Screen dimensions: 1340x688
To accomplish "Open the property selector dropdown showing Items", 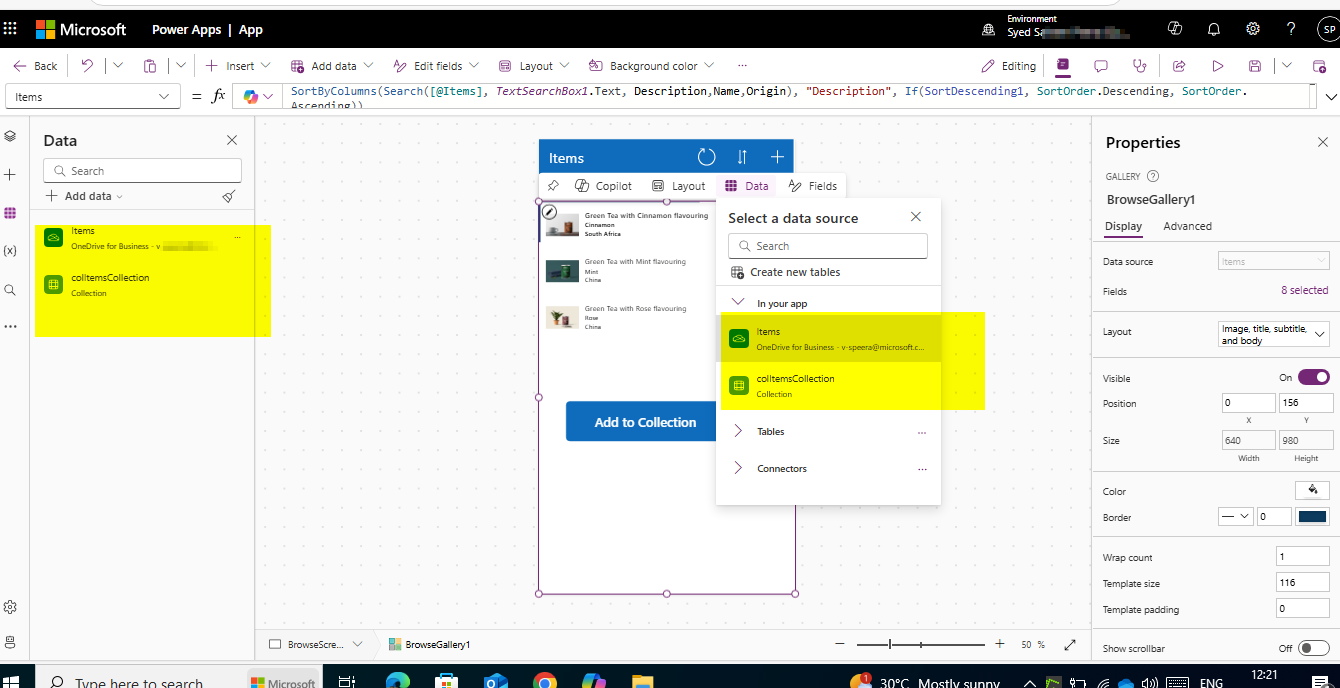I will pyautogui.click(x=93, y=97).
